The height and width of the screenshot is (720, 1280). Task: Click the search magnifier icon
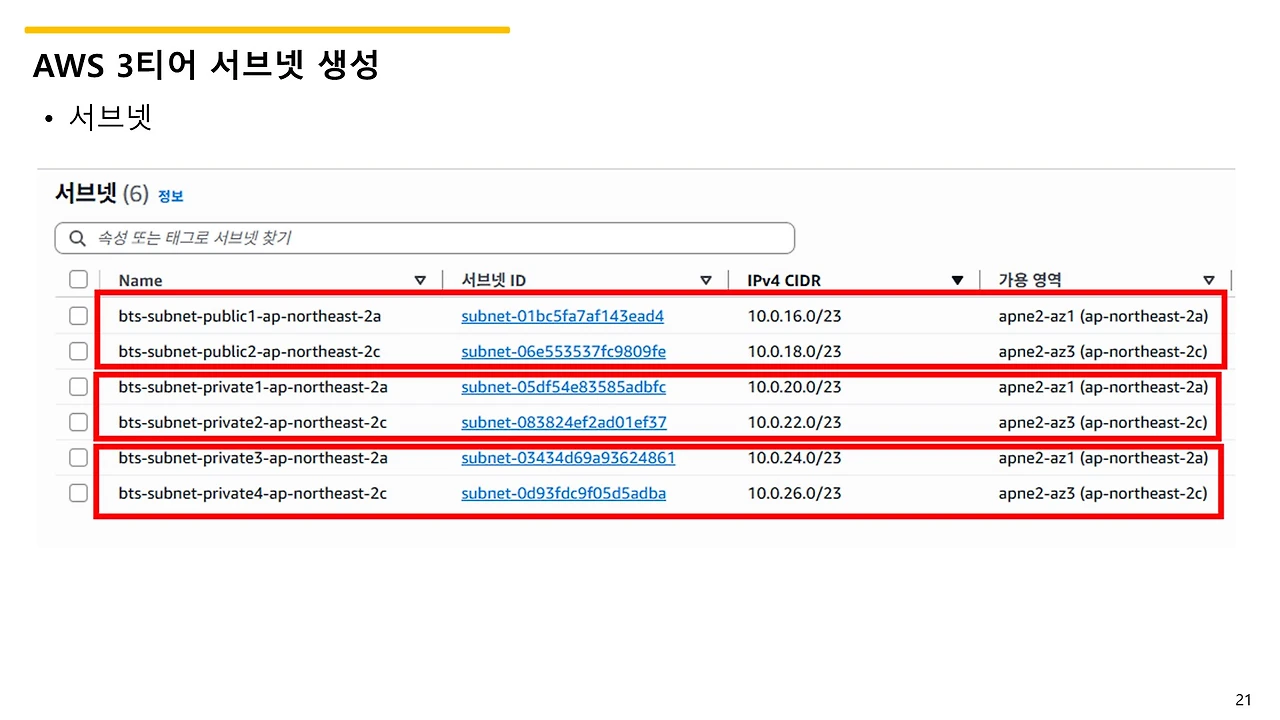(x=77, y=238)
